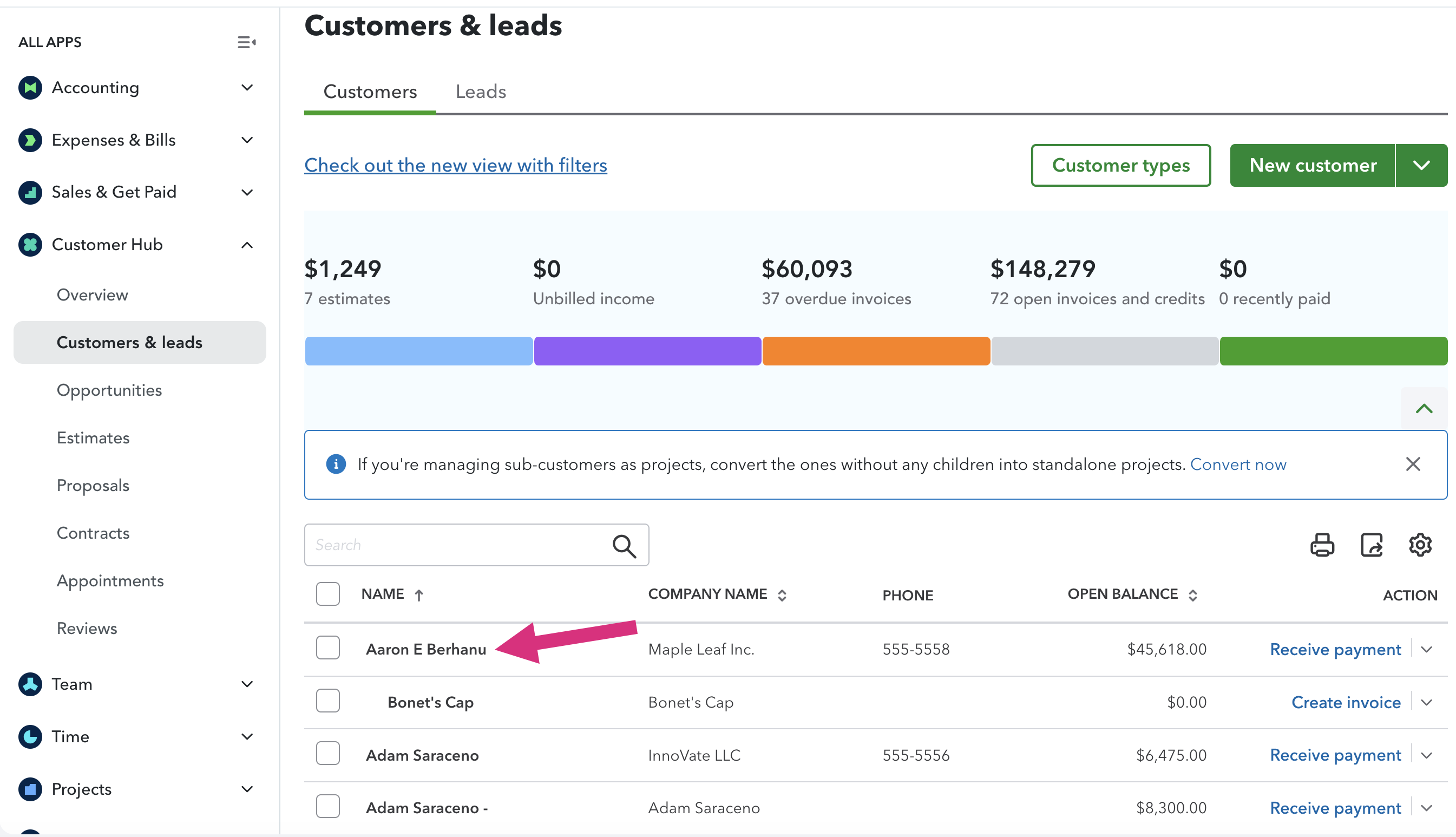Click the Projects app icon in sidebar
This screenshot has width=1456, height=837.
pyautogui.click(x=30, y=789)
